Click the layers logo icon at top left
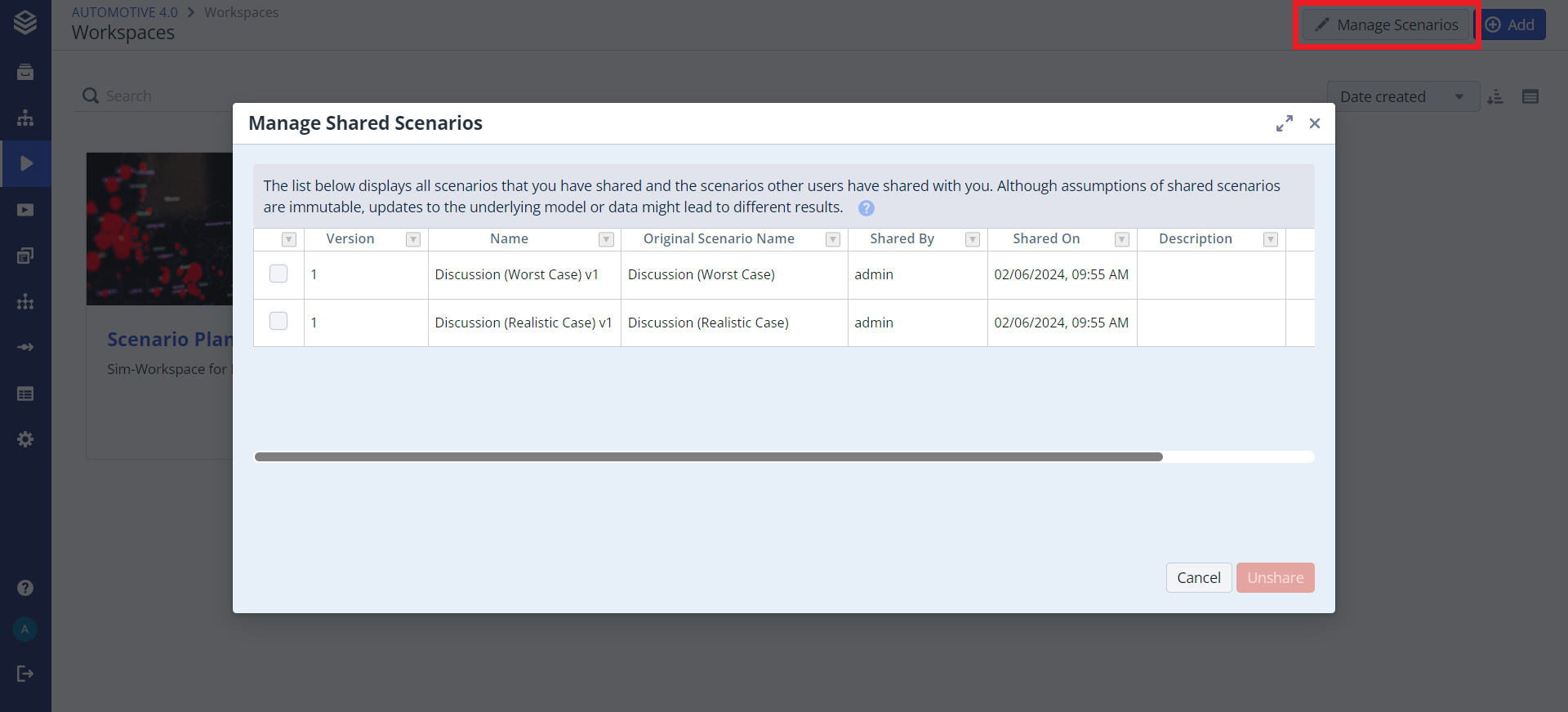The height and width of the screenshot is (712, 1568). click(25, 22)
